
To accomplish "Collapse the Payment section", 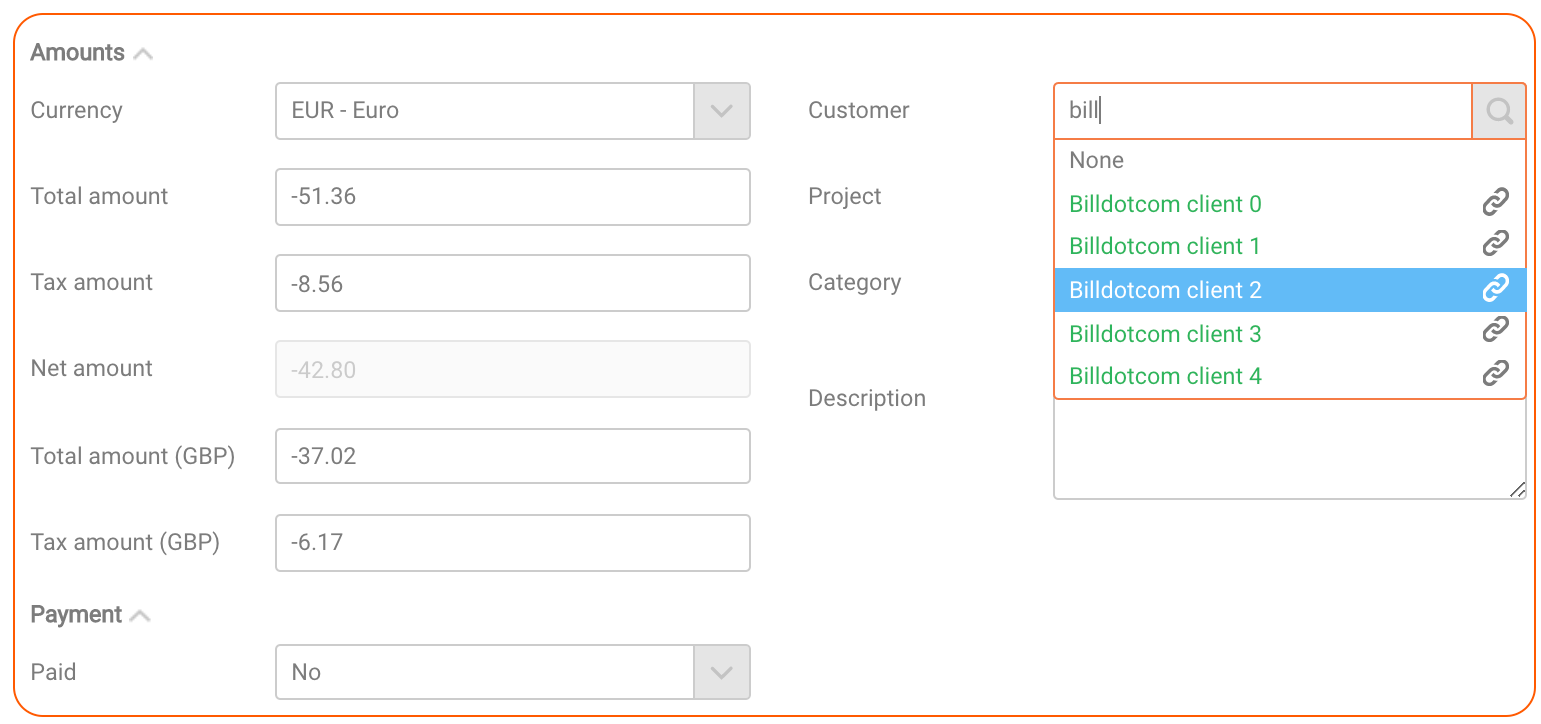I will pyautogui.click(x=140, y=616).
